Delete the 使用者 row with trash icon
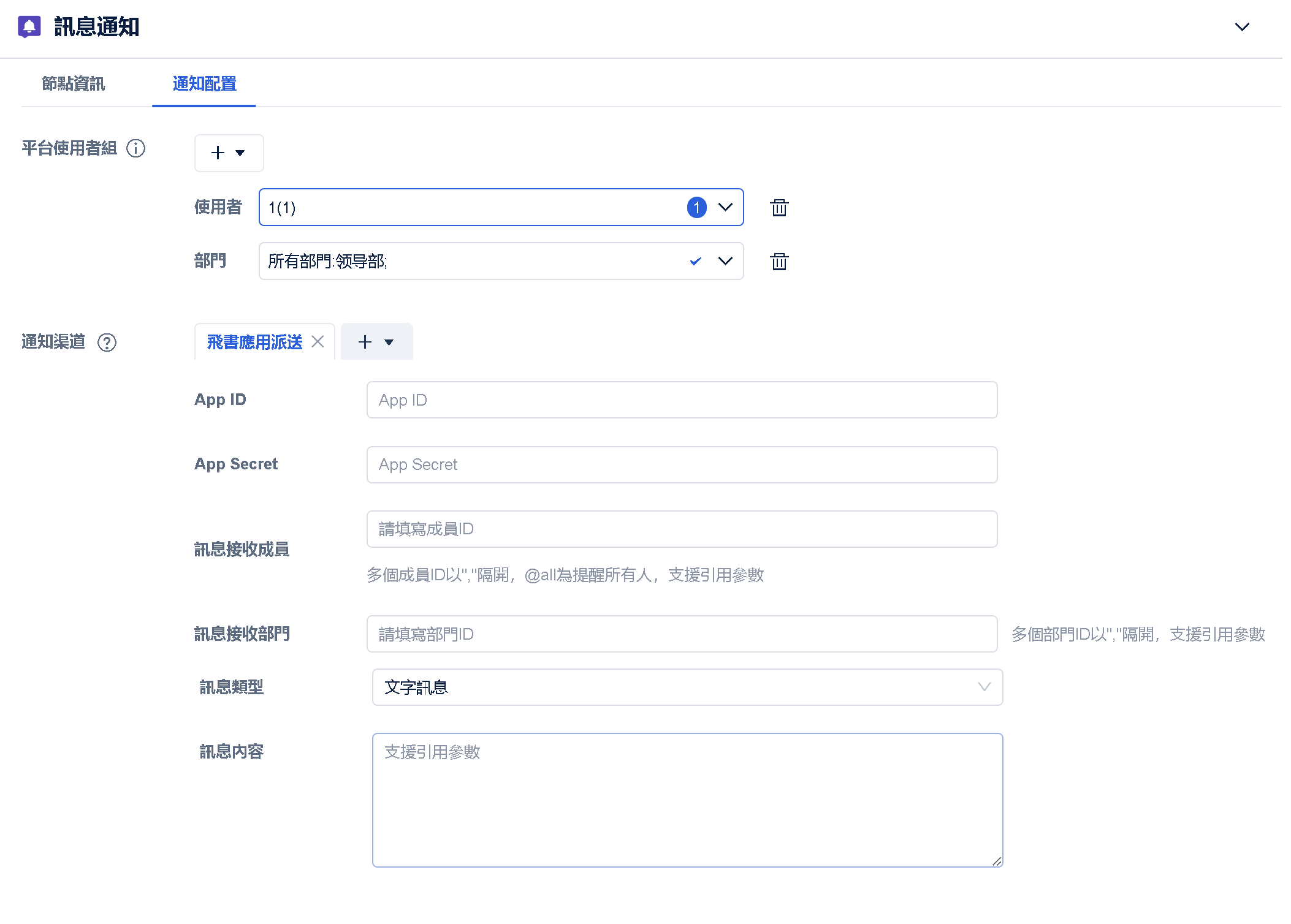The height and width of the screenshot is (924, 1291). coord(779,208)
